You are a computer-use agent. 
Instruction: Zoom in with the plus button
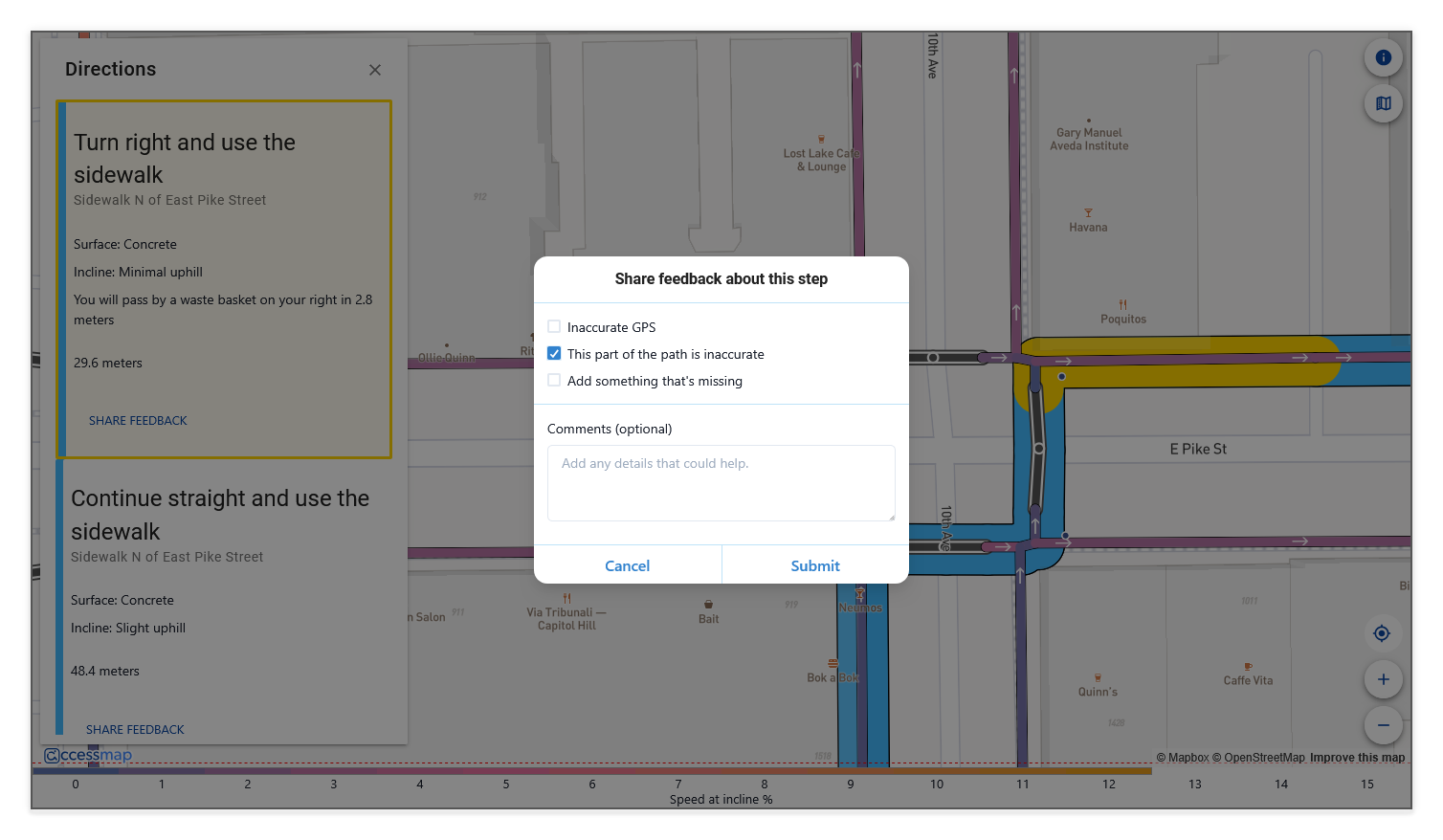point(1383,679)
